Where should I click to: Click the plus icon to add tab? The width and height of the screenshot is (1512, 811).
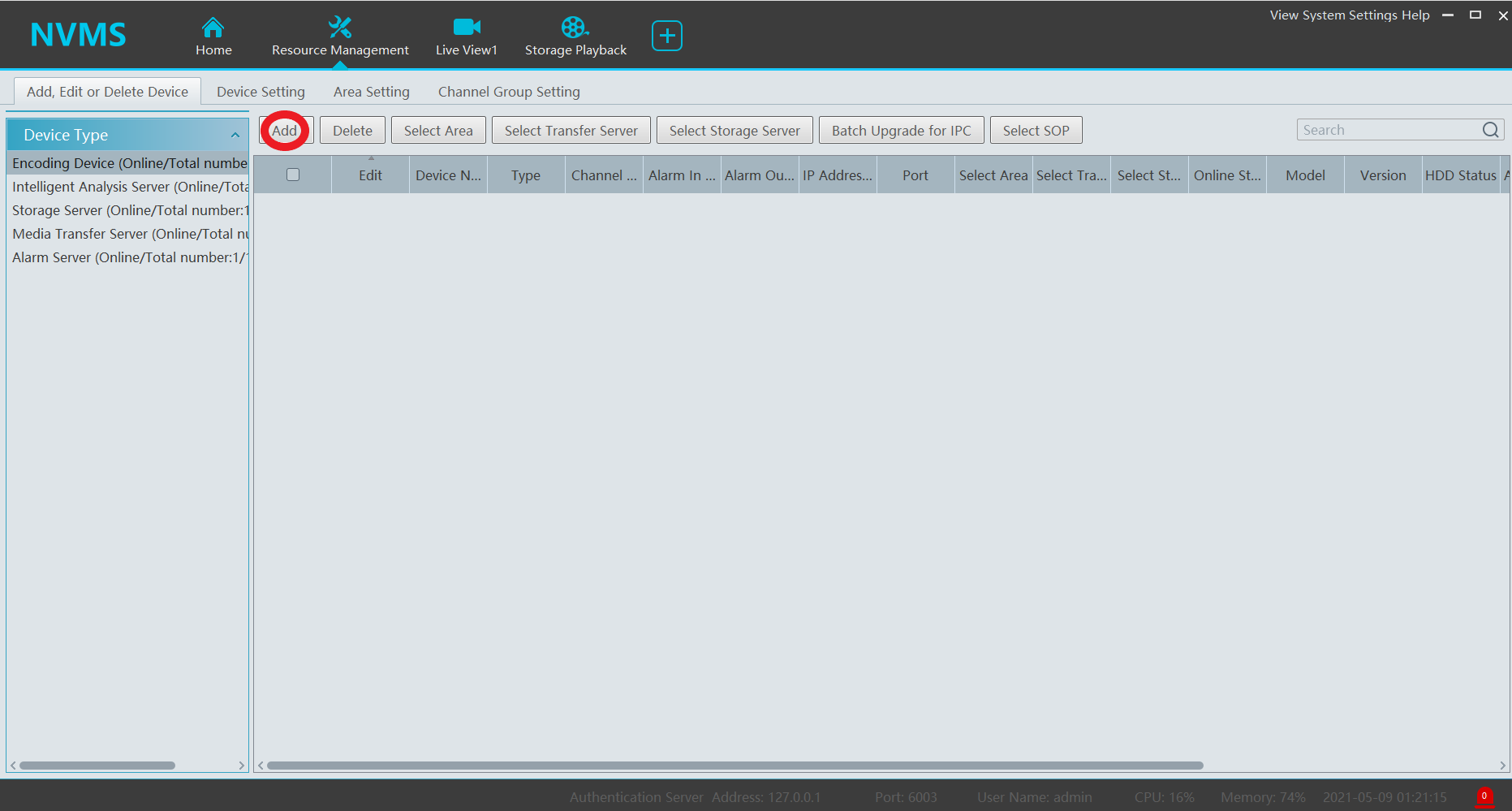(666, 36)
